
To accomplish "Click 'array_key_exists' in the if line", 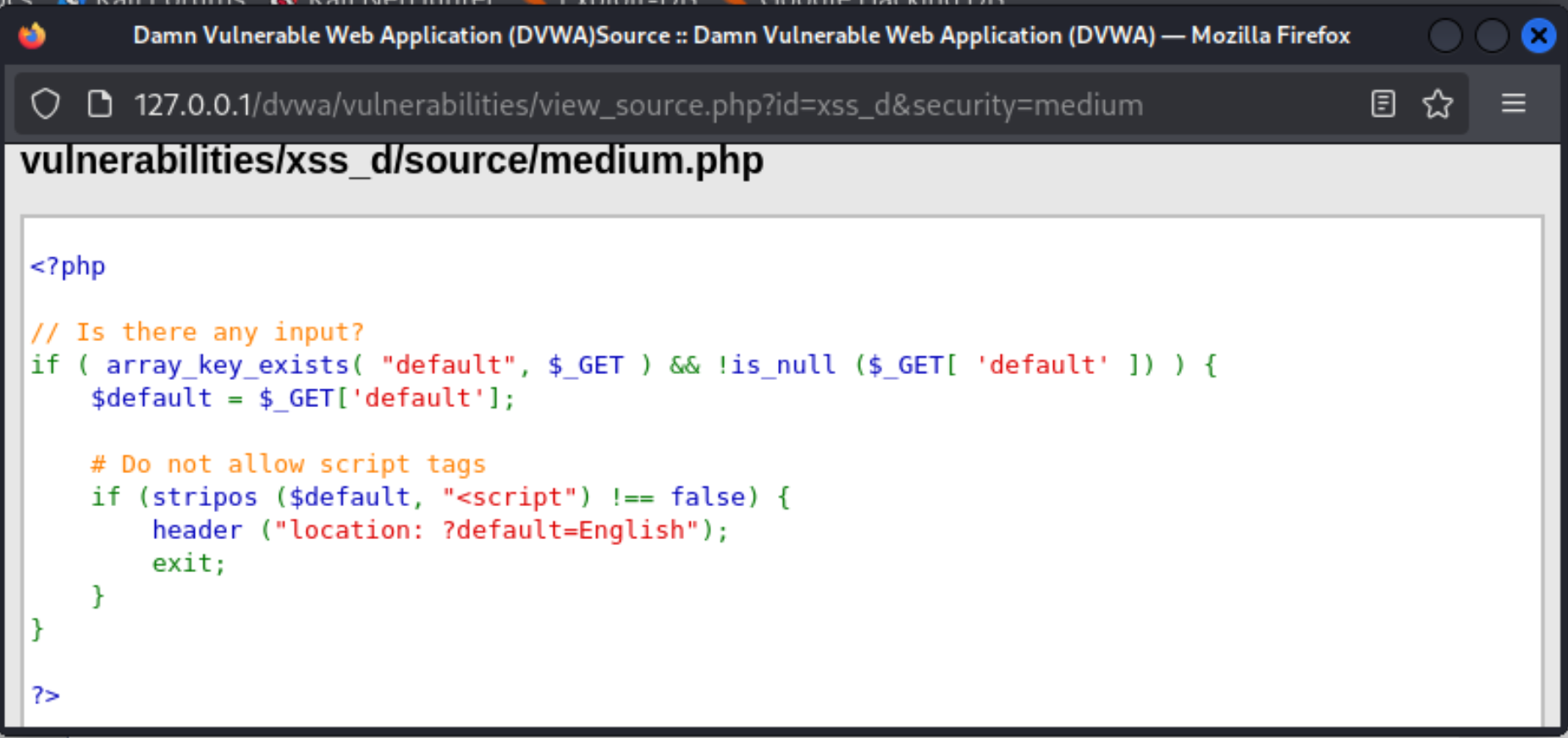I will point(228,365).
